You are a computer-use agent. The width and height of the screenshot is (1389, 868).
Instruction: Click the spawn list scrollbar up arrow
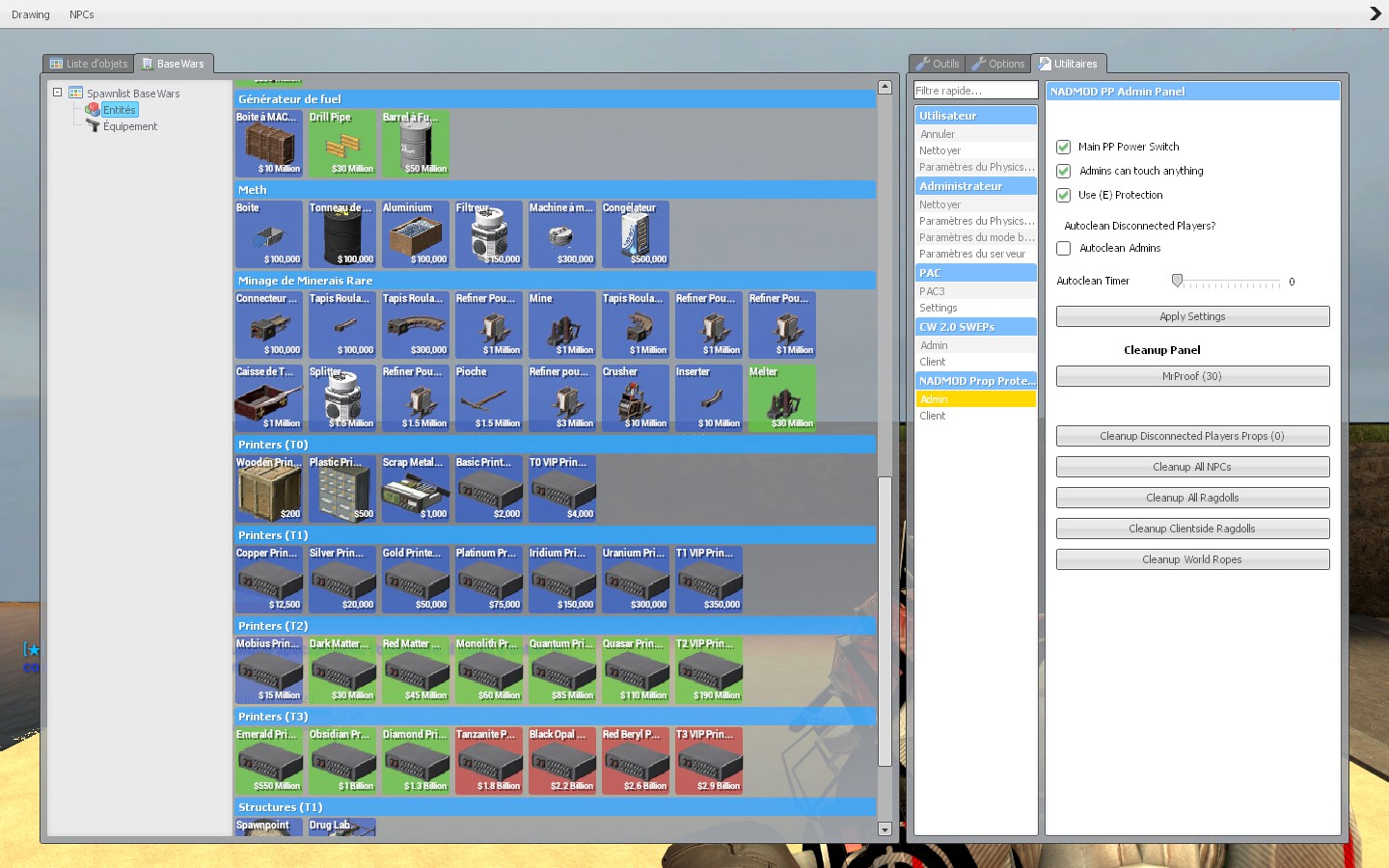click(x=885, y=87)
